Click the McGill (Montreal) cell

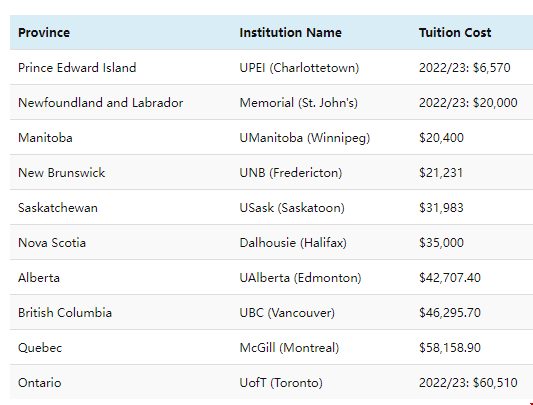(x=289, y=348)
